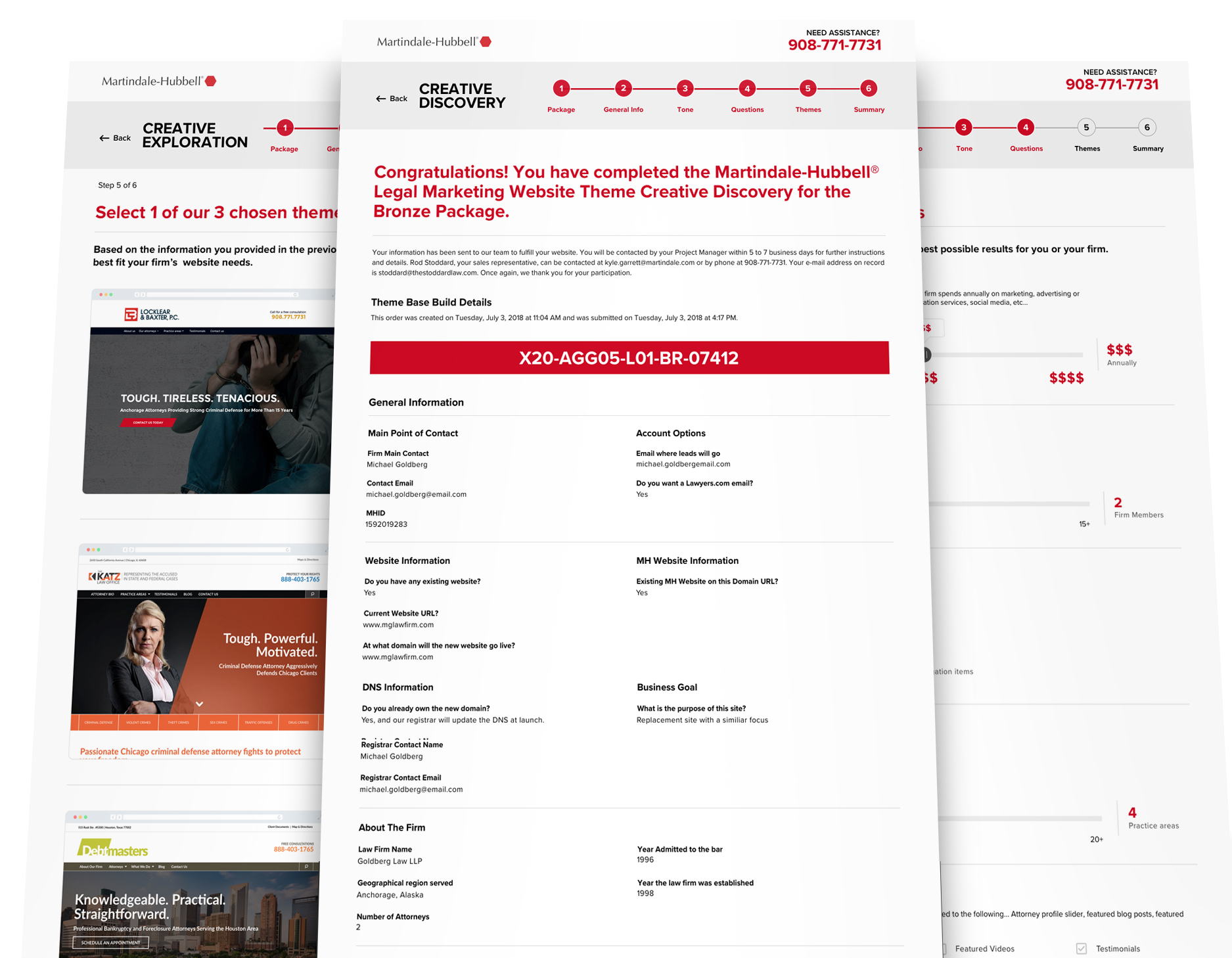Click the browser back arrow in the Locklear & Baxter preview
The height and width of the screenshot is (958, 1232).
(136, 294)
